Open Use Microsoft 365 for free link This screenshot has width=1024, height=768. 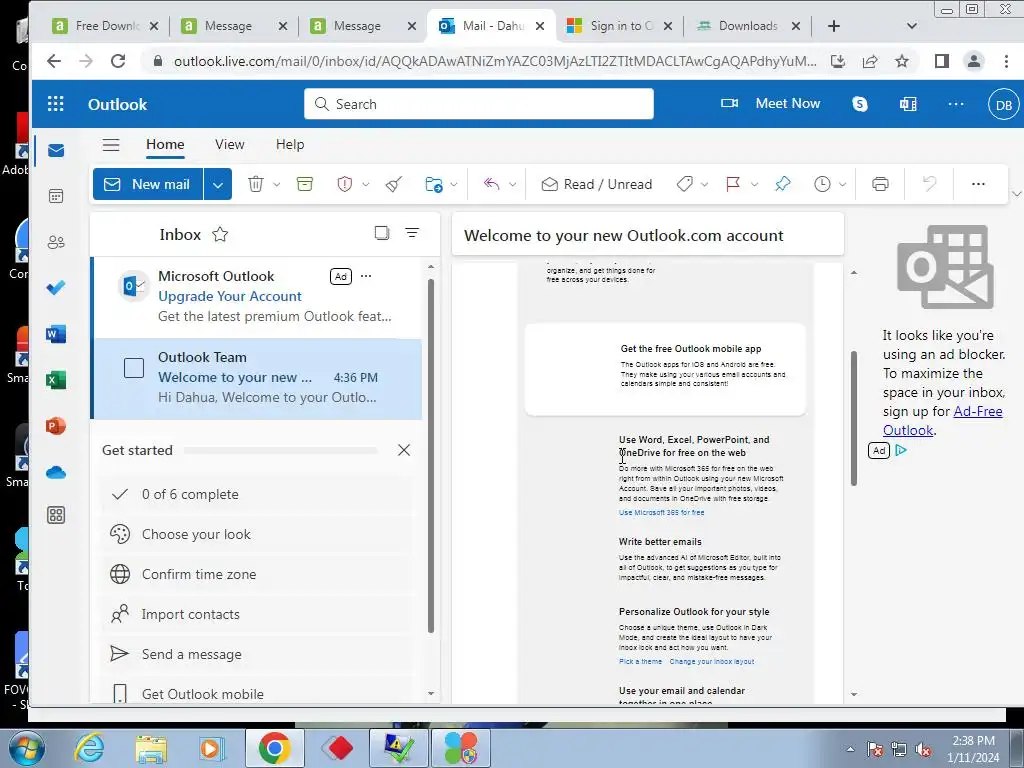click(662, 513)
